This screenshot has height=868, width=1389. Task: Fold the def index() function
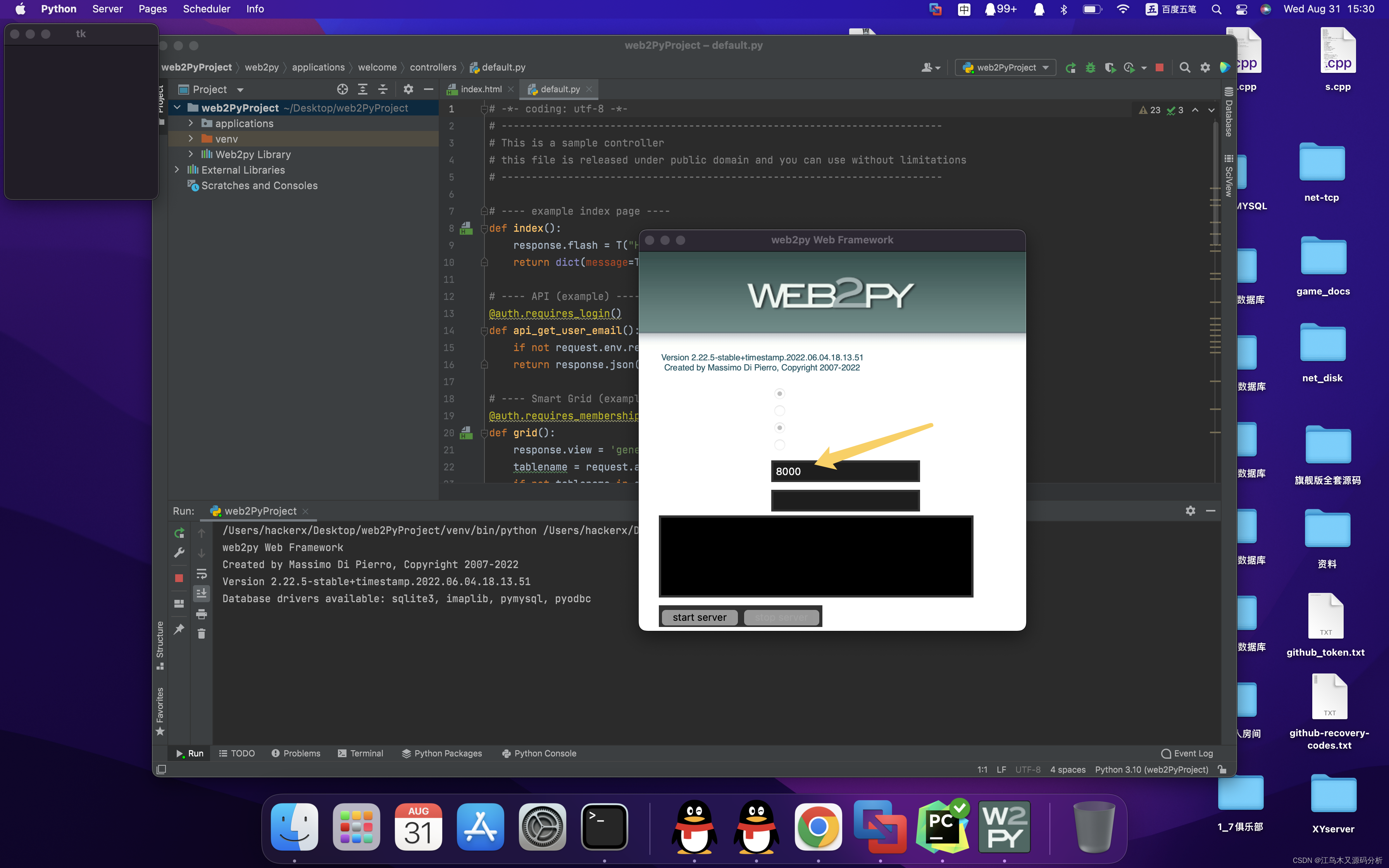(484, 229)
